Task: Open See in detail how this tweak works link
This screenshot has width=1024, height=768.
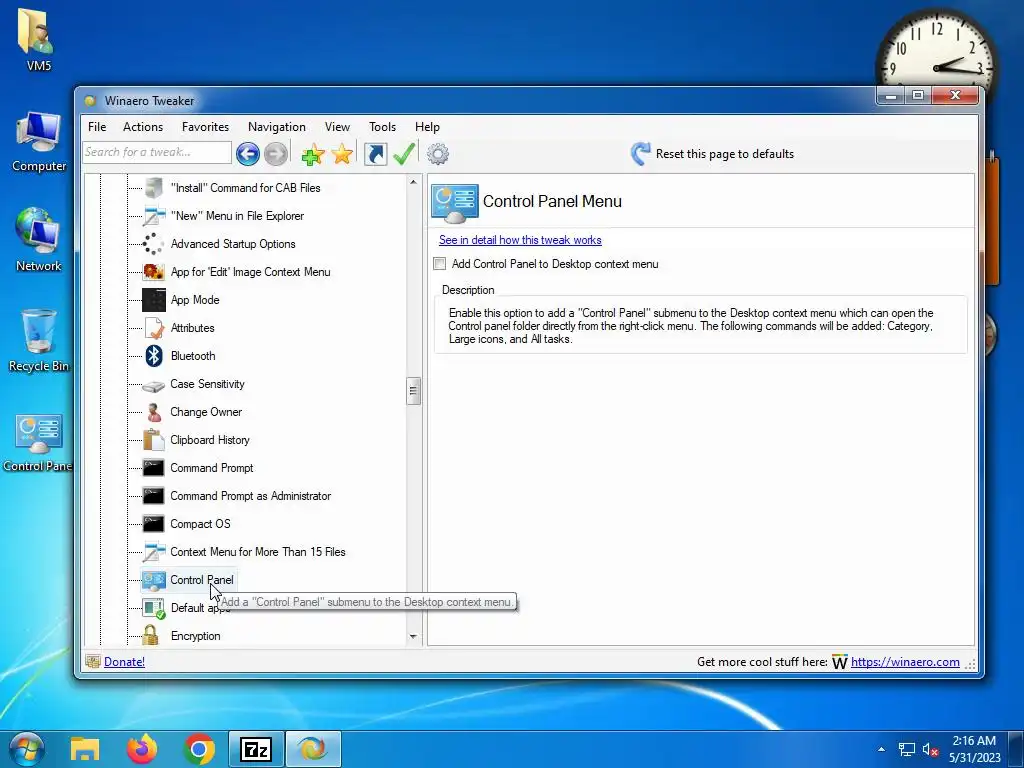Action: coord(520,240)
